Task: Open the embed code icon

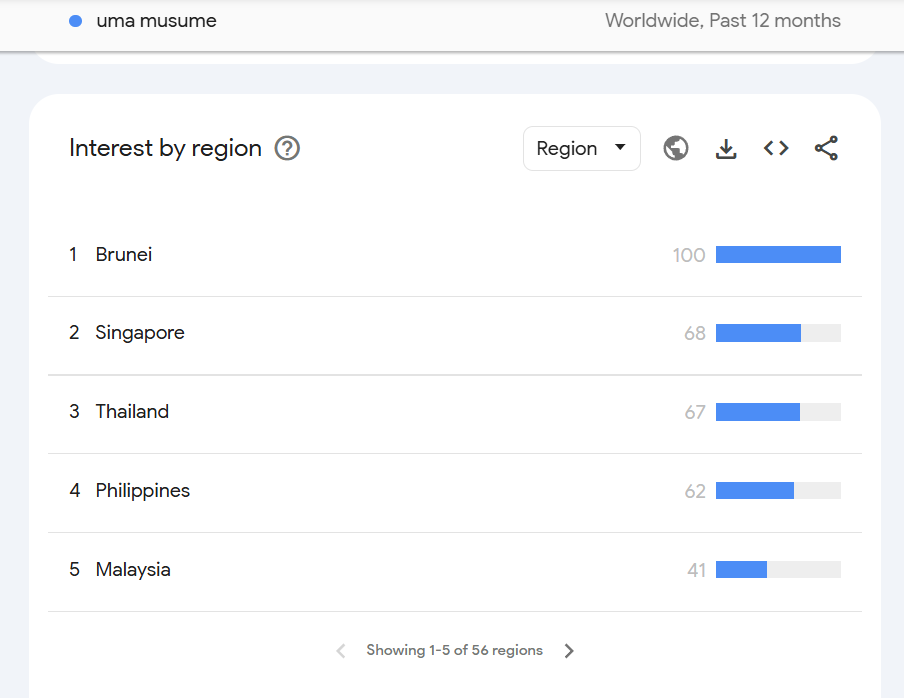Action: point(776,148)
